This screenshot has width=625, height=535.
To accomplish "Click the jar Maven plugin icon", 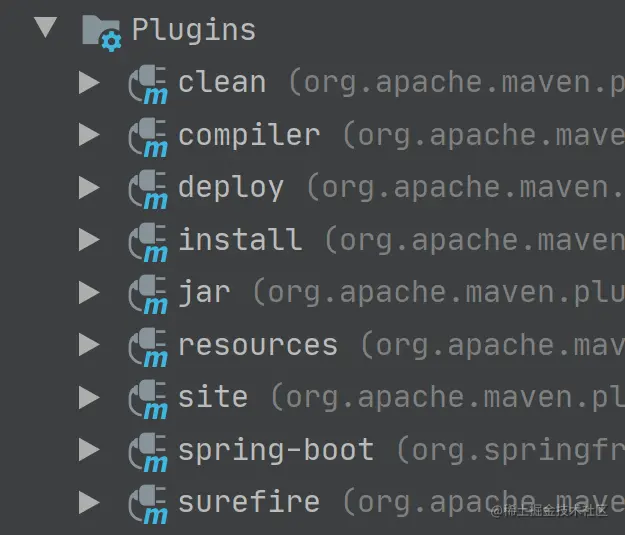I will (x=148, y=295).
